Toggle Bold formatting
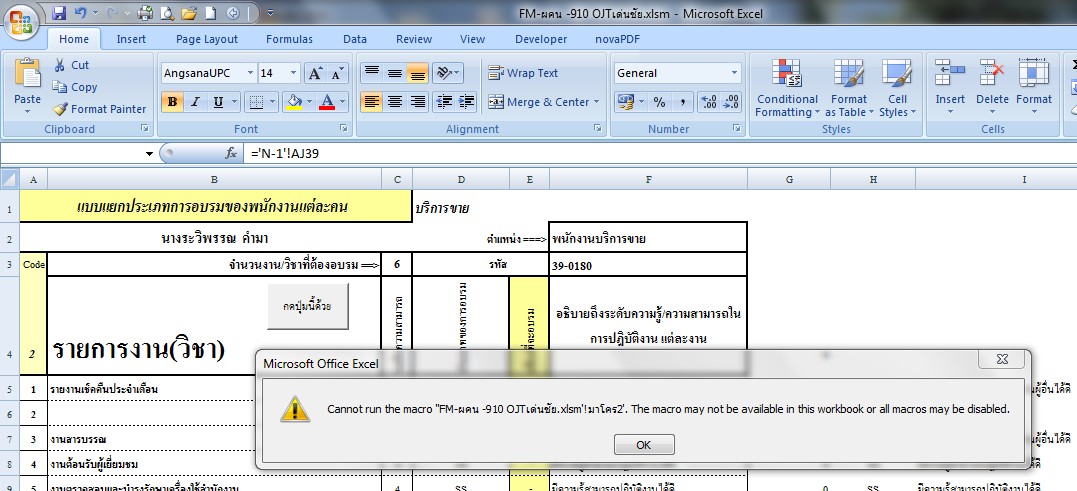Screen dimensions: 1077x491 pyautogui.click(x=171, y=102)
